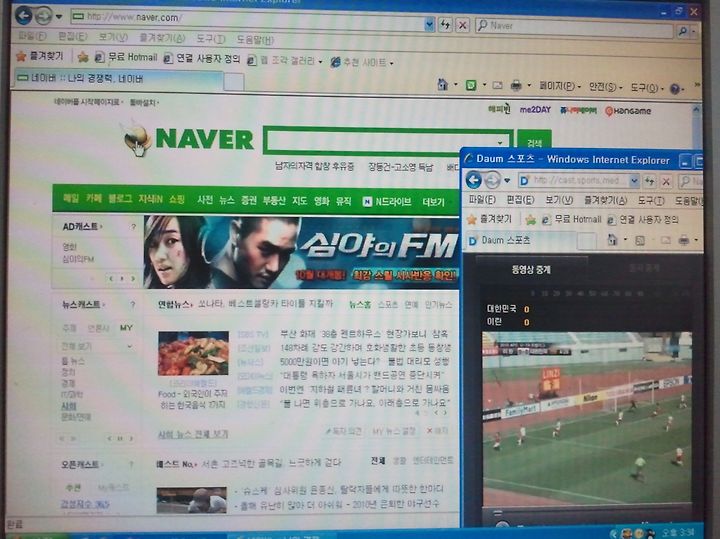Screen dimensions: 720x539
Task: Click Refresh icon in Daum sports window
Action: click(649, 181)
